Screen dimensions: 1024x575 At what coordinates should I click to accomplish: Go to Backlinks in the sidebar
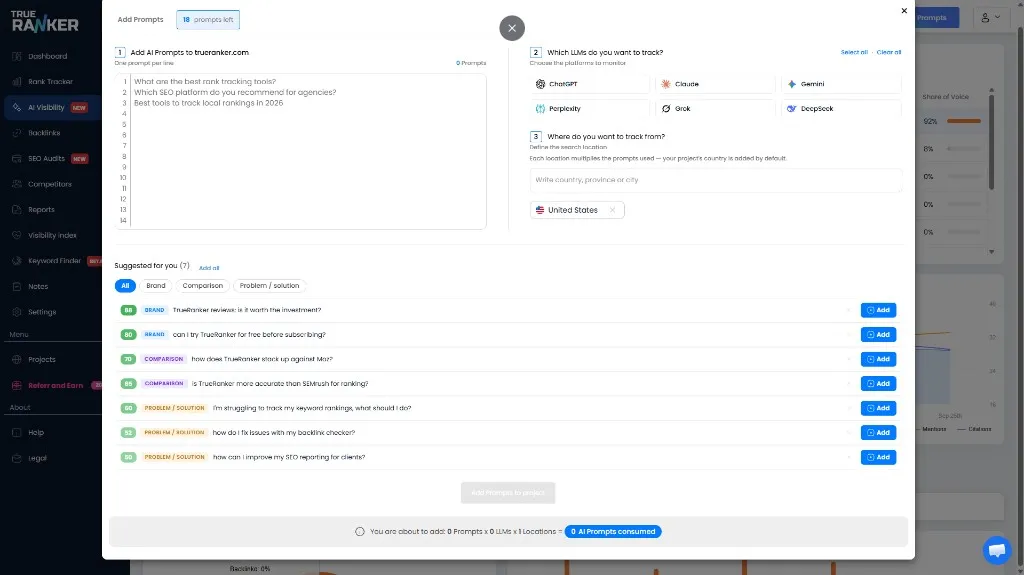(x=44, y=133)
